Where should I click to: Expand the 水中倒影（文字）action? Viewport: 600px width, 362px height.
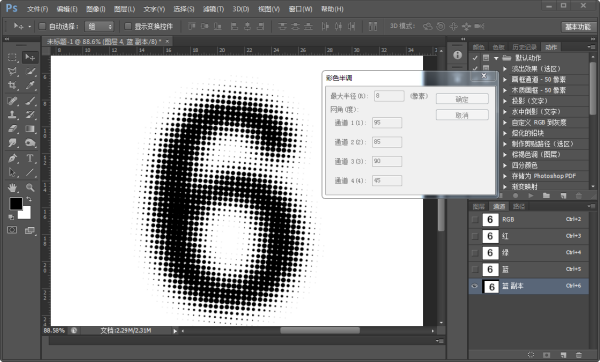(x=505, y=112)
